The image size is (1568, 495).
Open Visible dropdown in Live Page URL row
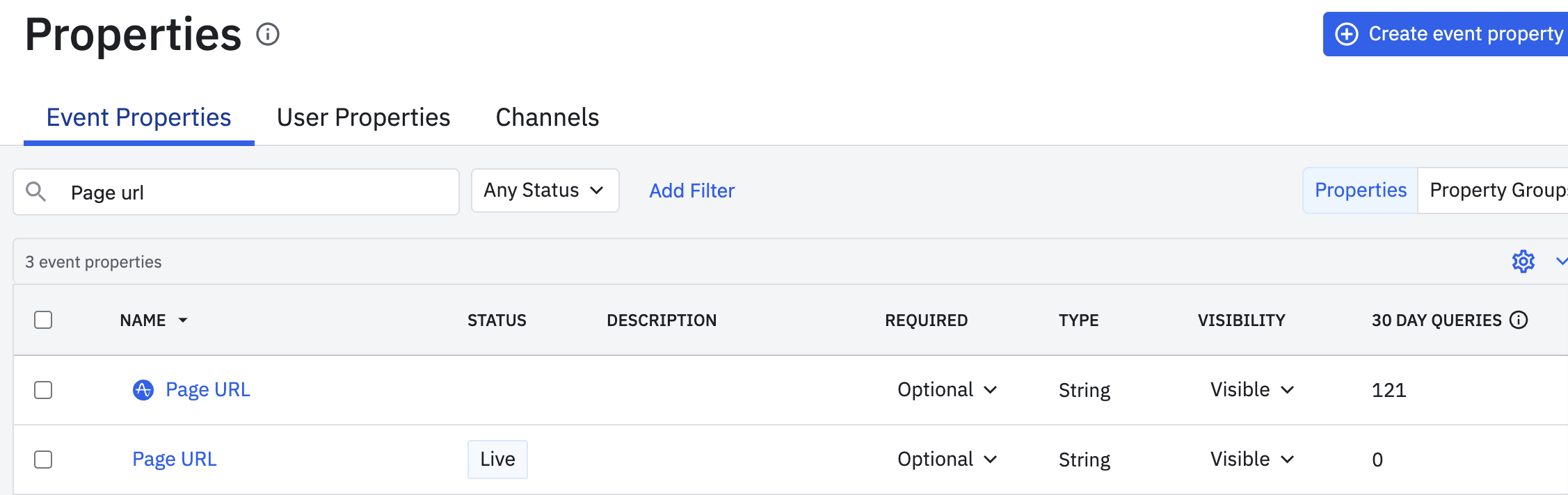(x=1251, y=460)
